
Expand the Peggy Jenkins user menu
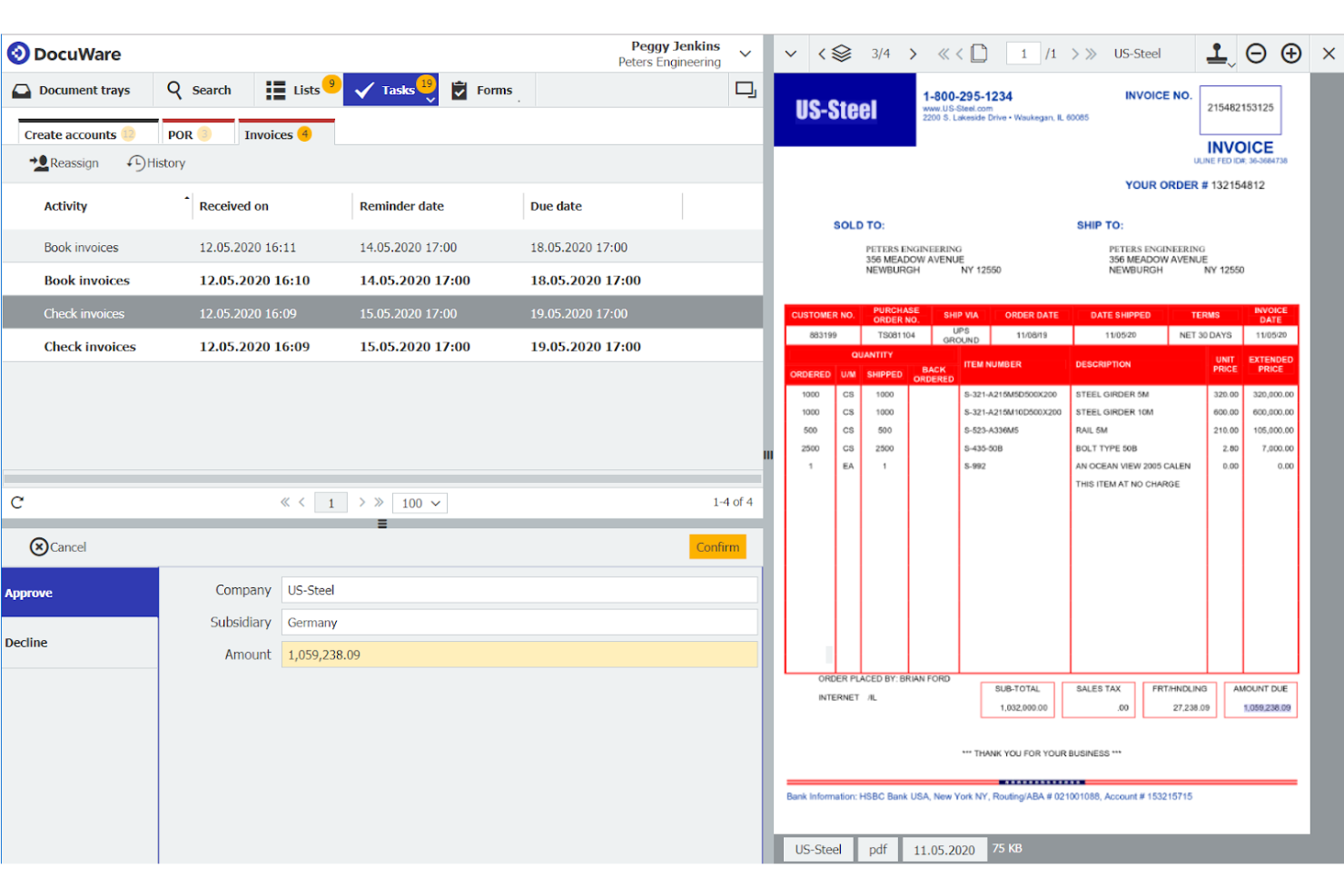(x=746, y=54)
